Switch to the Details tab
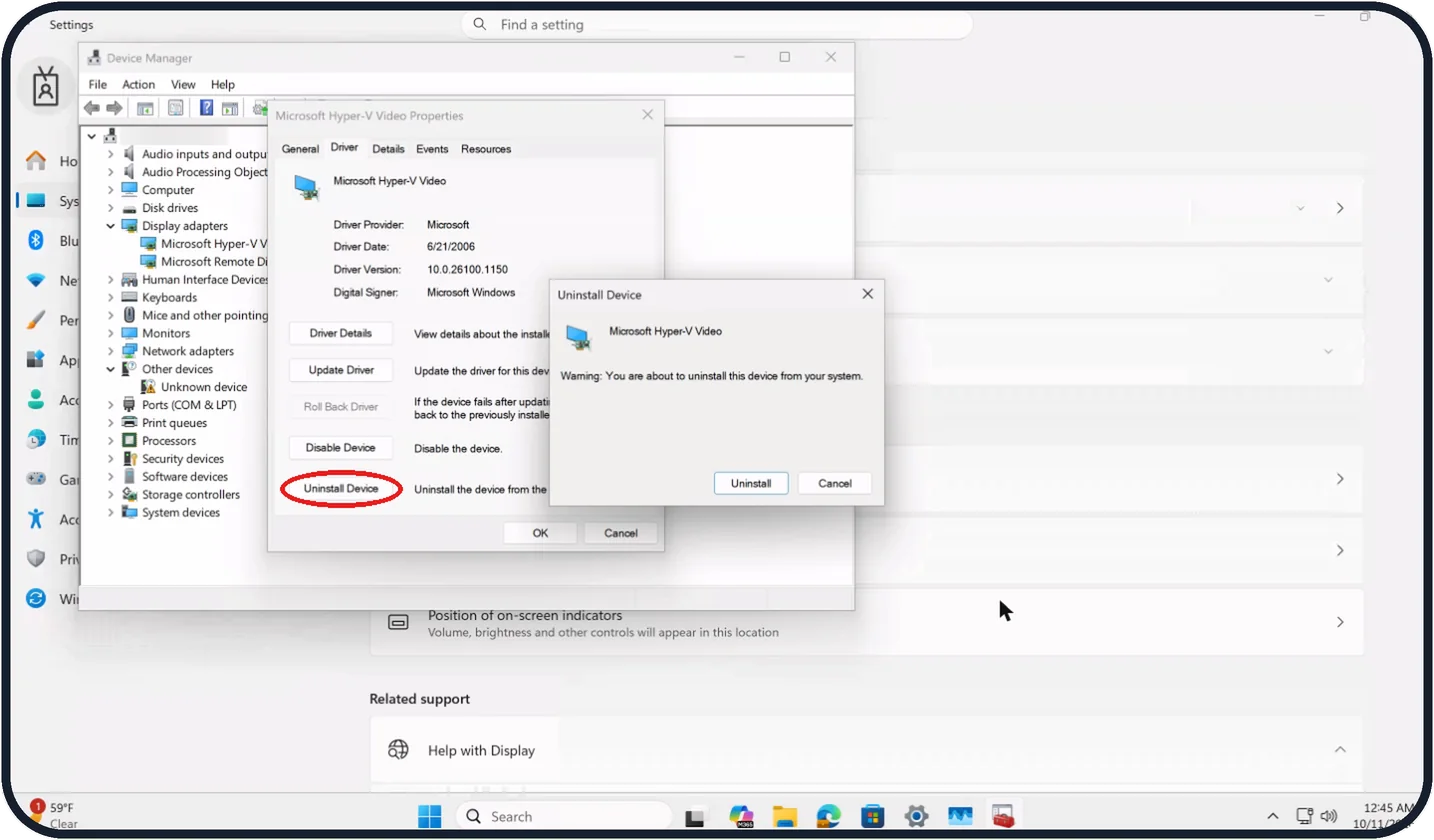 pos(388,149)
